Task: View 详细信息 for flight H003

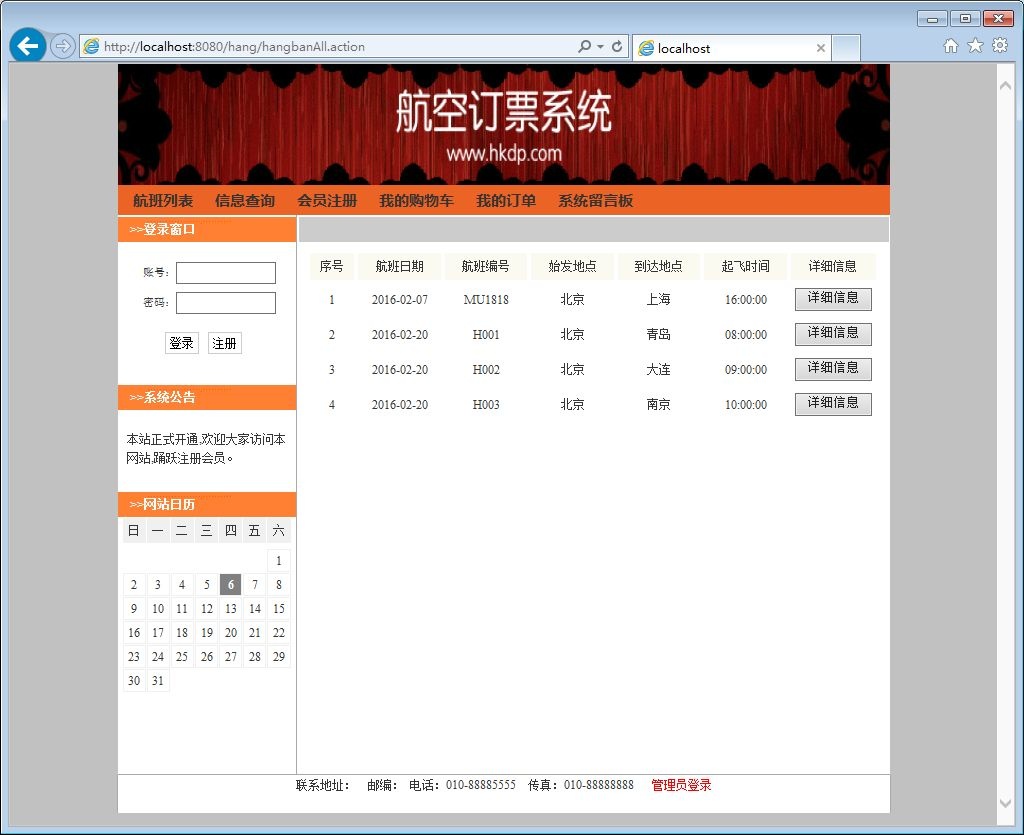Action: [x=833, y=404]
